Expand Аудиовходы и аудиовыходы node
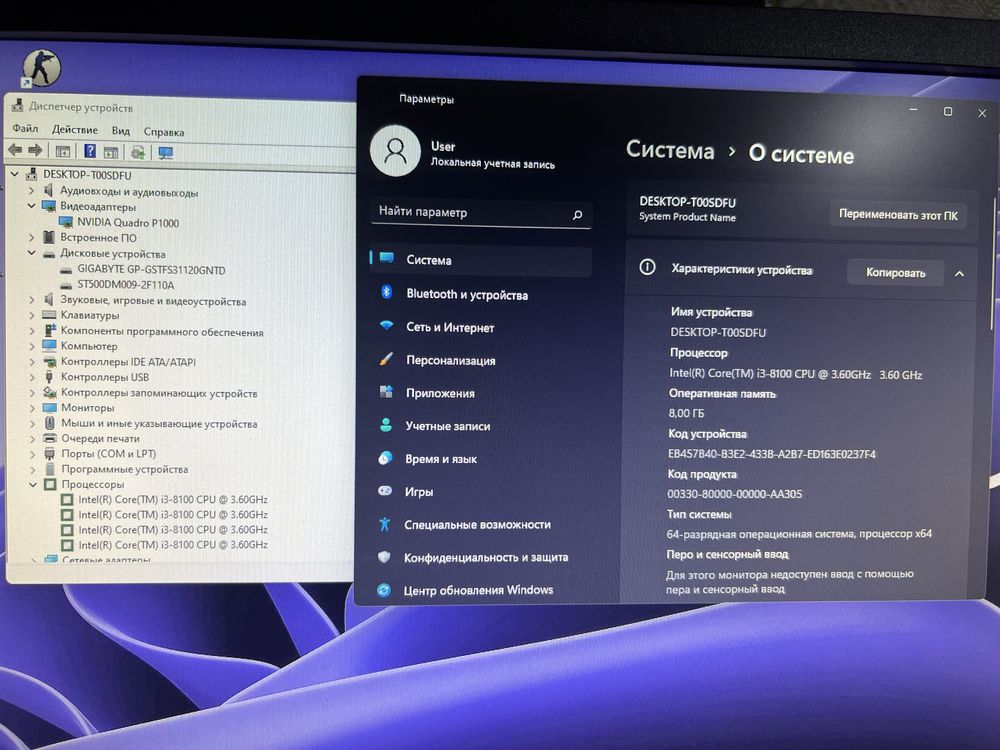 31,190
